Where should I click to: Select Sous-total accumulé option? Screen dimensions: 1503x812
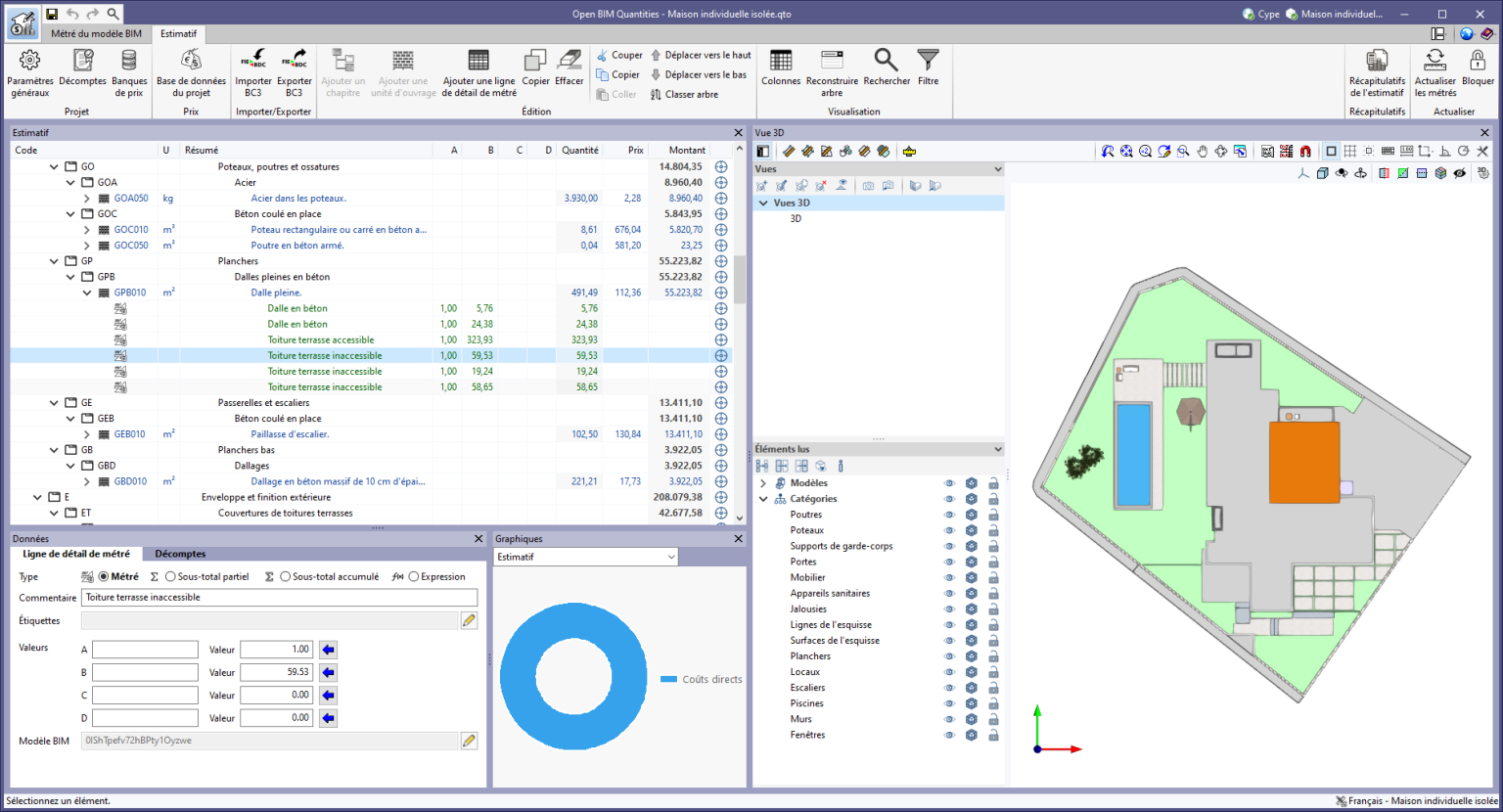285,577
